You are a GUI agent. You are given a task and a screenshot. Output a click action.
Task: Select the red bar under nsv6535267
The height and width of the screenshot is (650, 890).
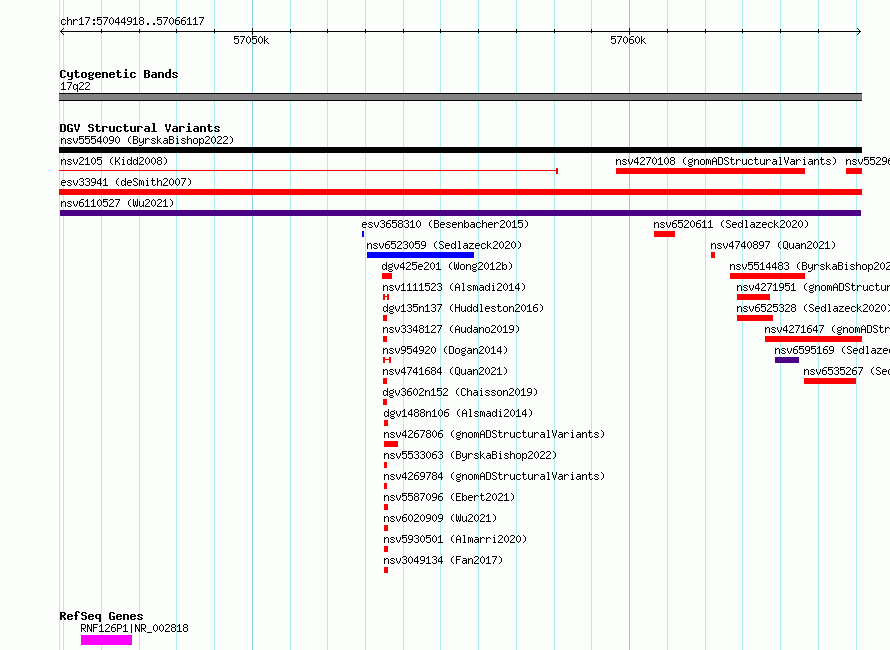[830, 381]
